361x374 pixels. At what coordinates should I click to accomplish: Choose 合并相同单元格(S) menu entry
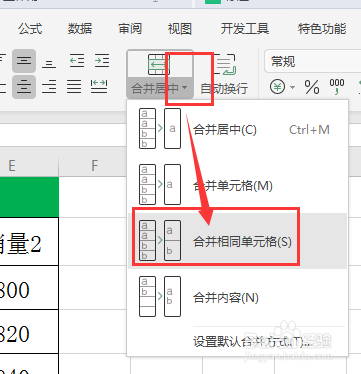[237, 241]
